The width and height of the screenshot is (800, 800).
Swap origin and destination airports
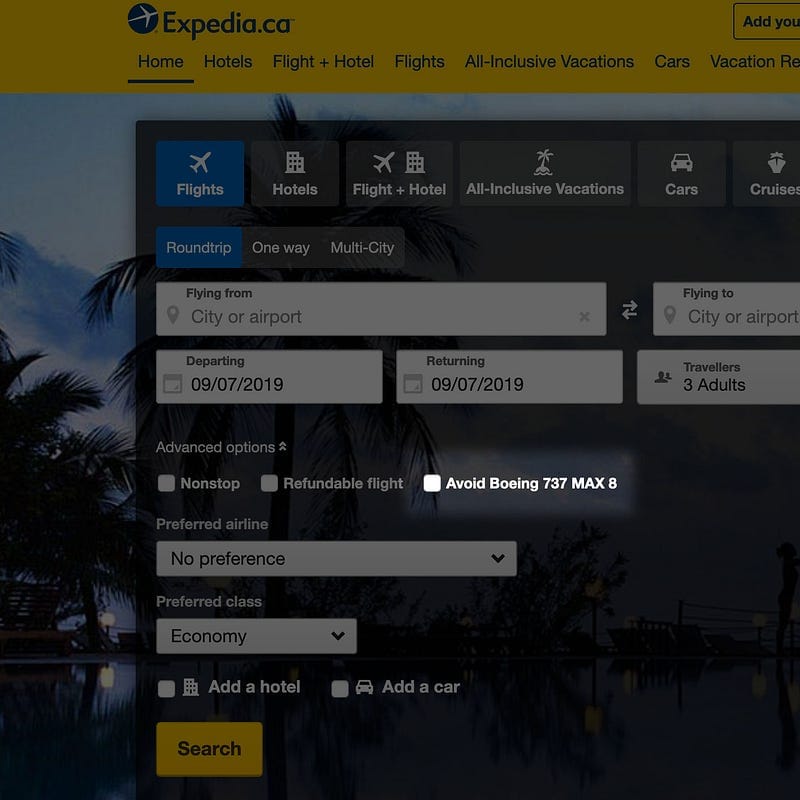(629, 310)
